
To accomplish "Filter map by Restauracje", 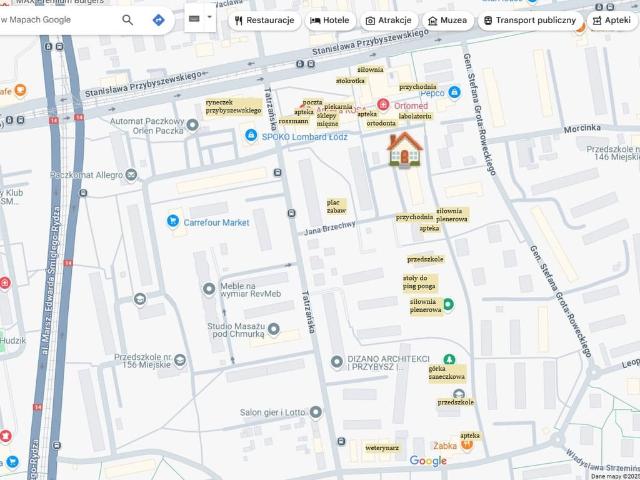I will tap(264, 20).
